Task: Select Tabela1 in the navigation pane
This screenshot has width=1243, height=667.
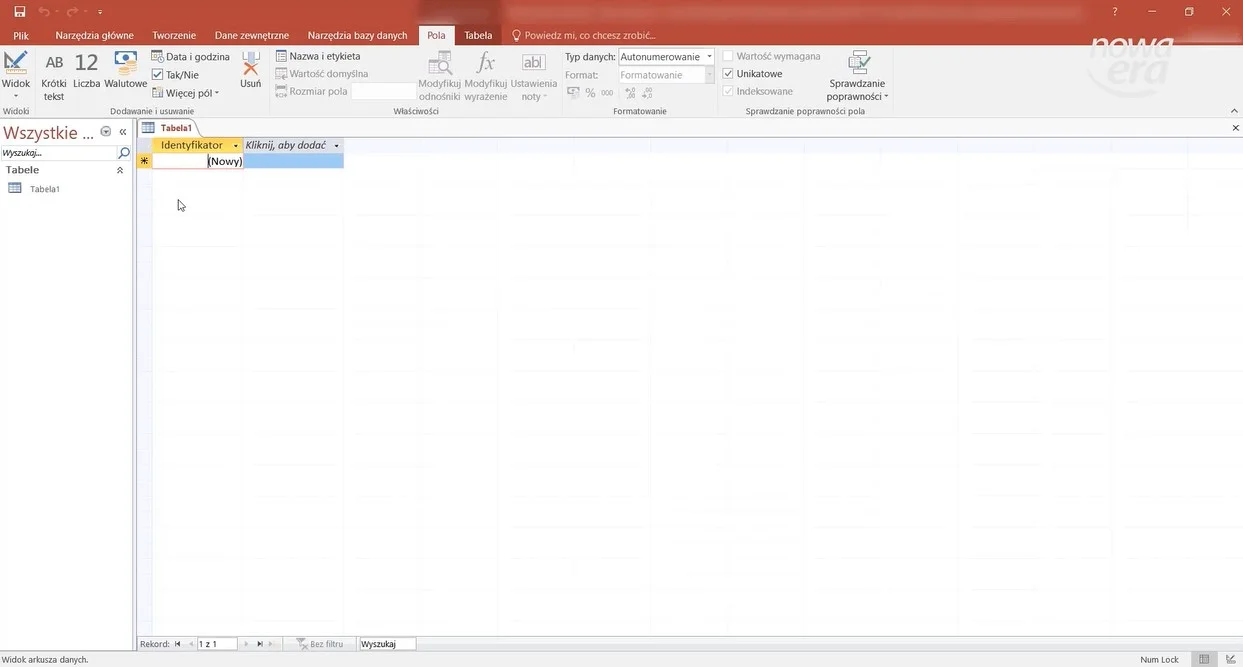Action: point(44,189)
